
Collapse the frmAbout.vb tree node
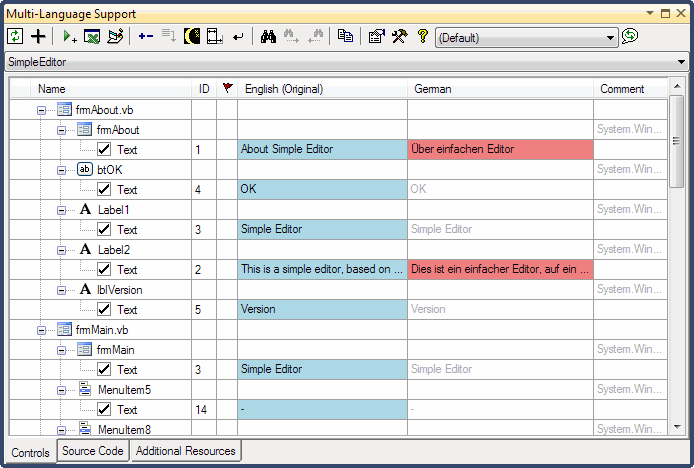click(42, 109)
